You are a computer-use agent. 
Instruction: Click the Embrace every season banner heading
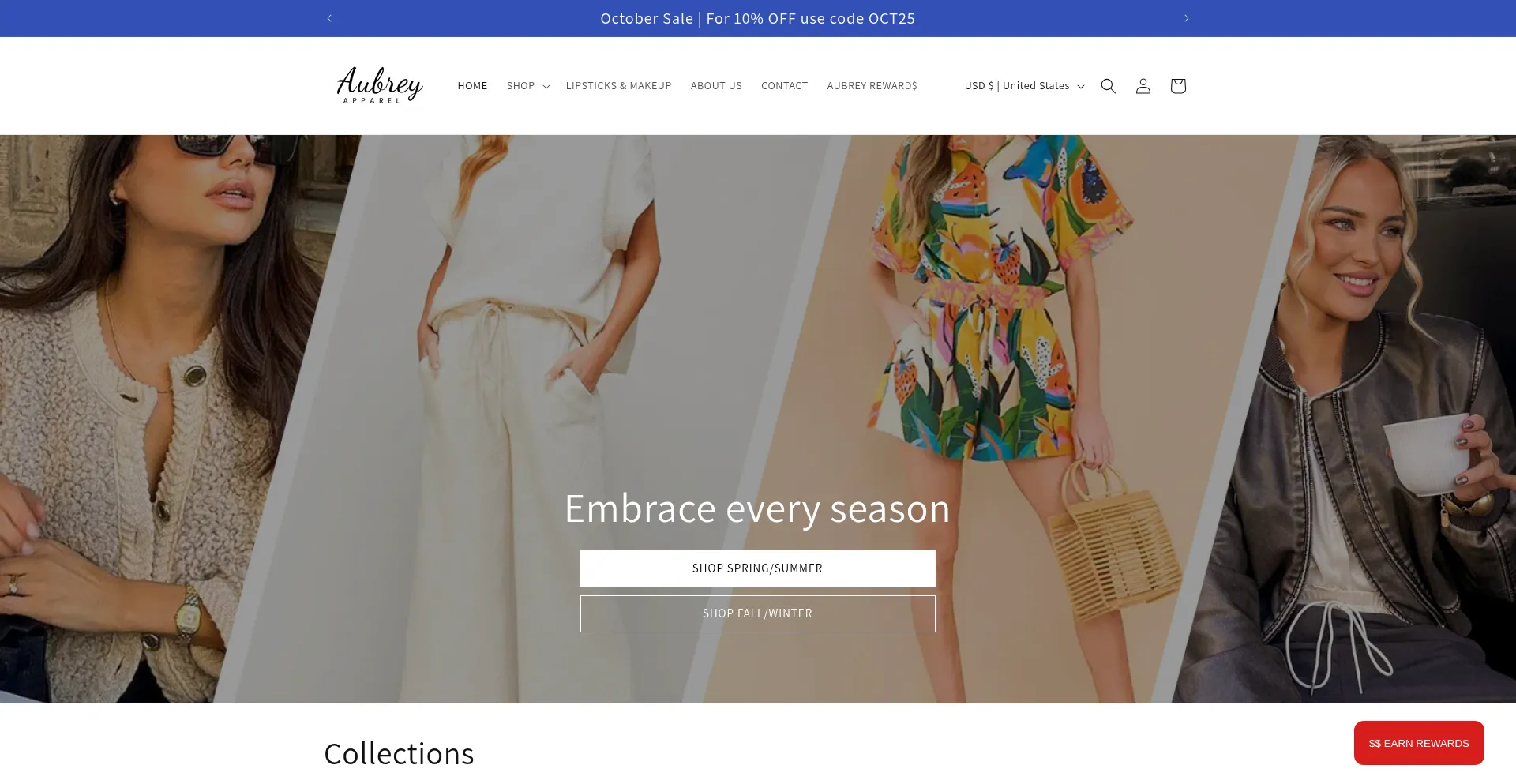click(x=757, y=508)
